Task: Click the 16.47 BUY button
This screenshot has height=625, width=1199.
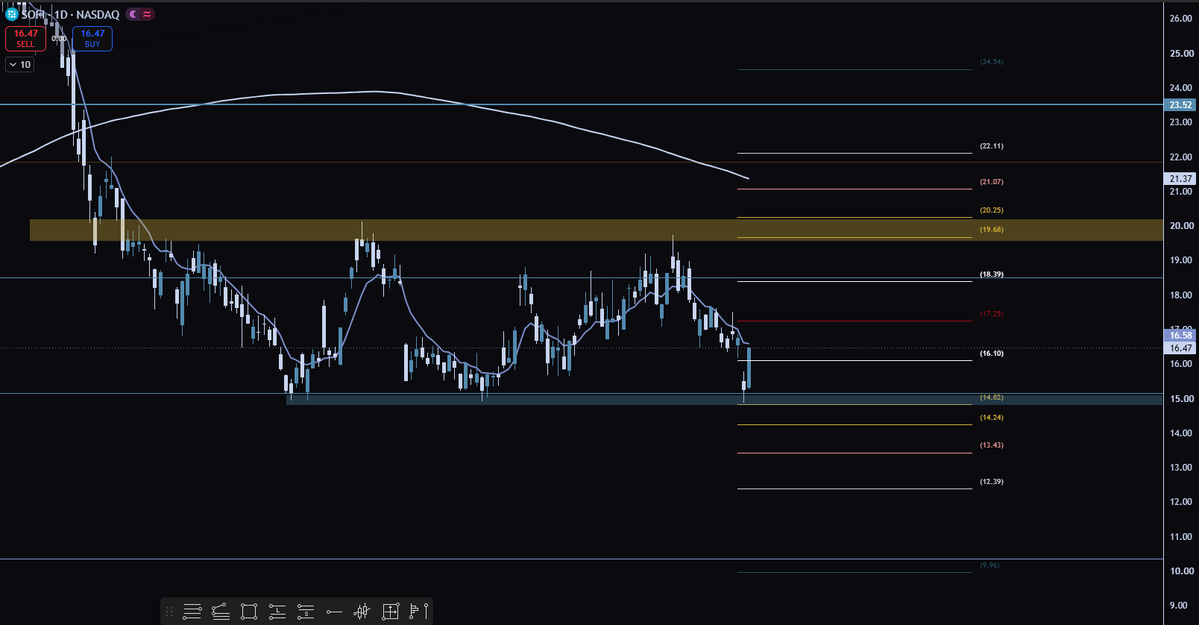Action: (93, 38)
